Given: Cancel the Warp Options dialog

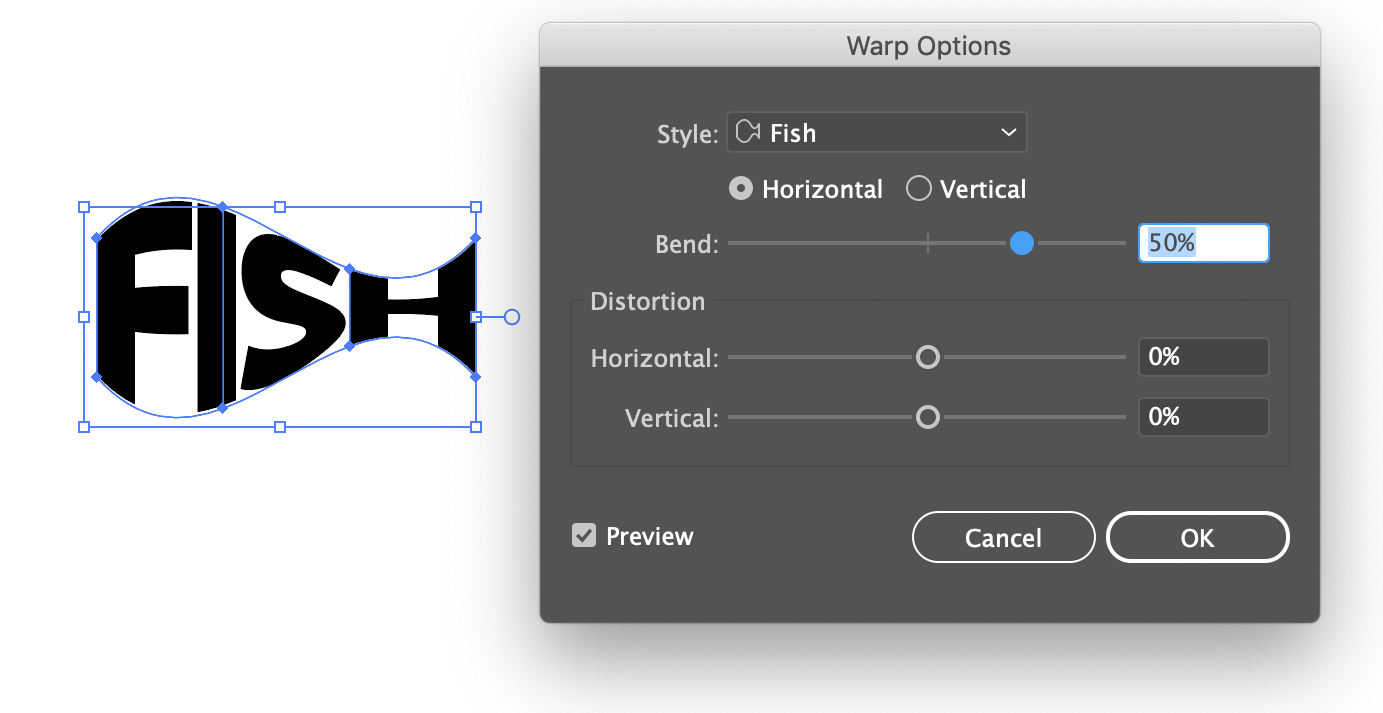Looking at the screenshot, I should point(1003,537).
